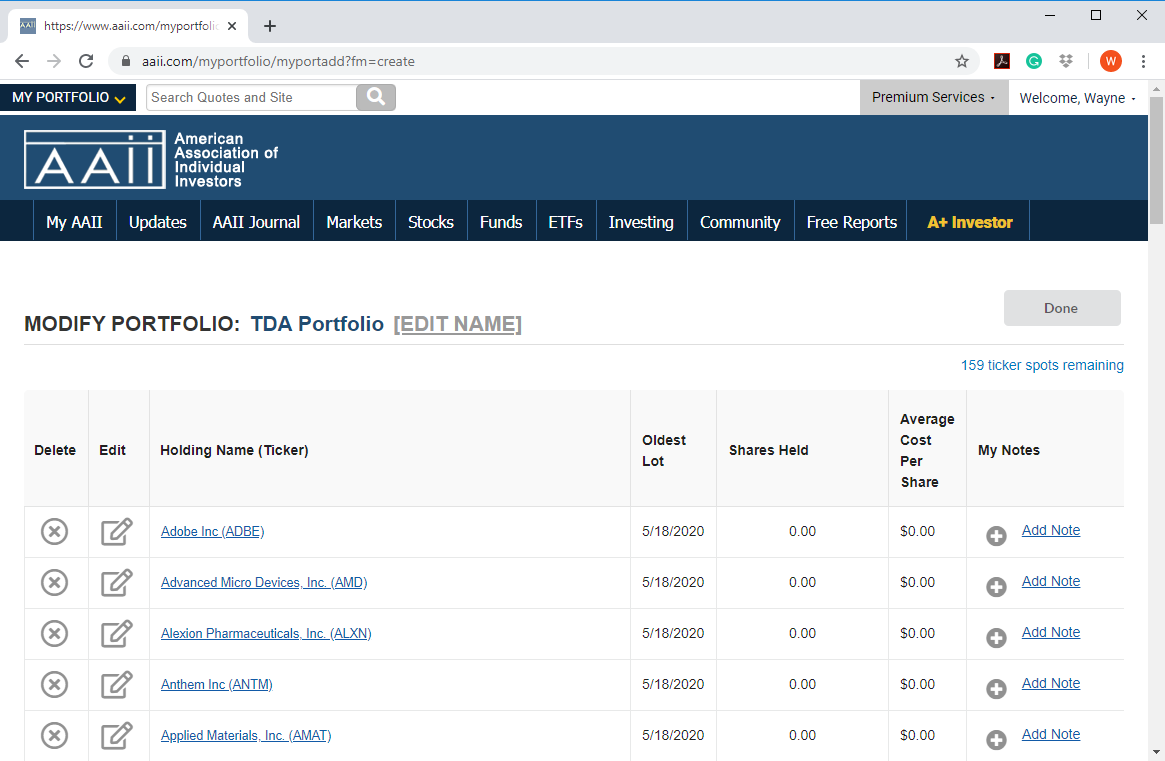Click the Done button
Image resolution: width=1165 pixels, height=761 pixels.
point(1062,308)
